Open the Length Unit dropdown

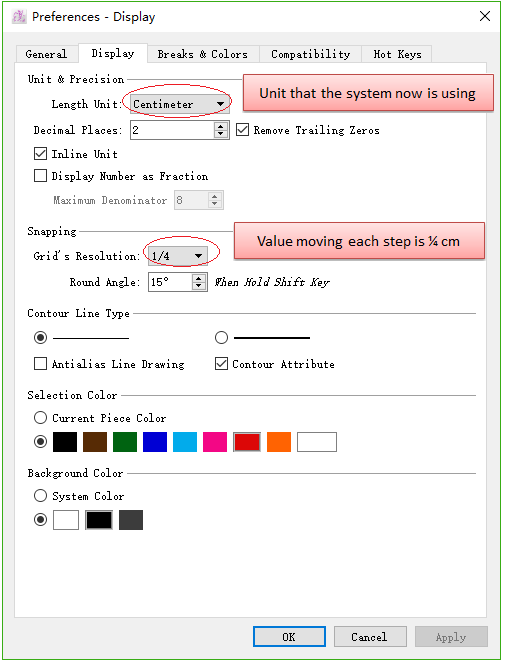tap(180, 104)
